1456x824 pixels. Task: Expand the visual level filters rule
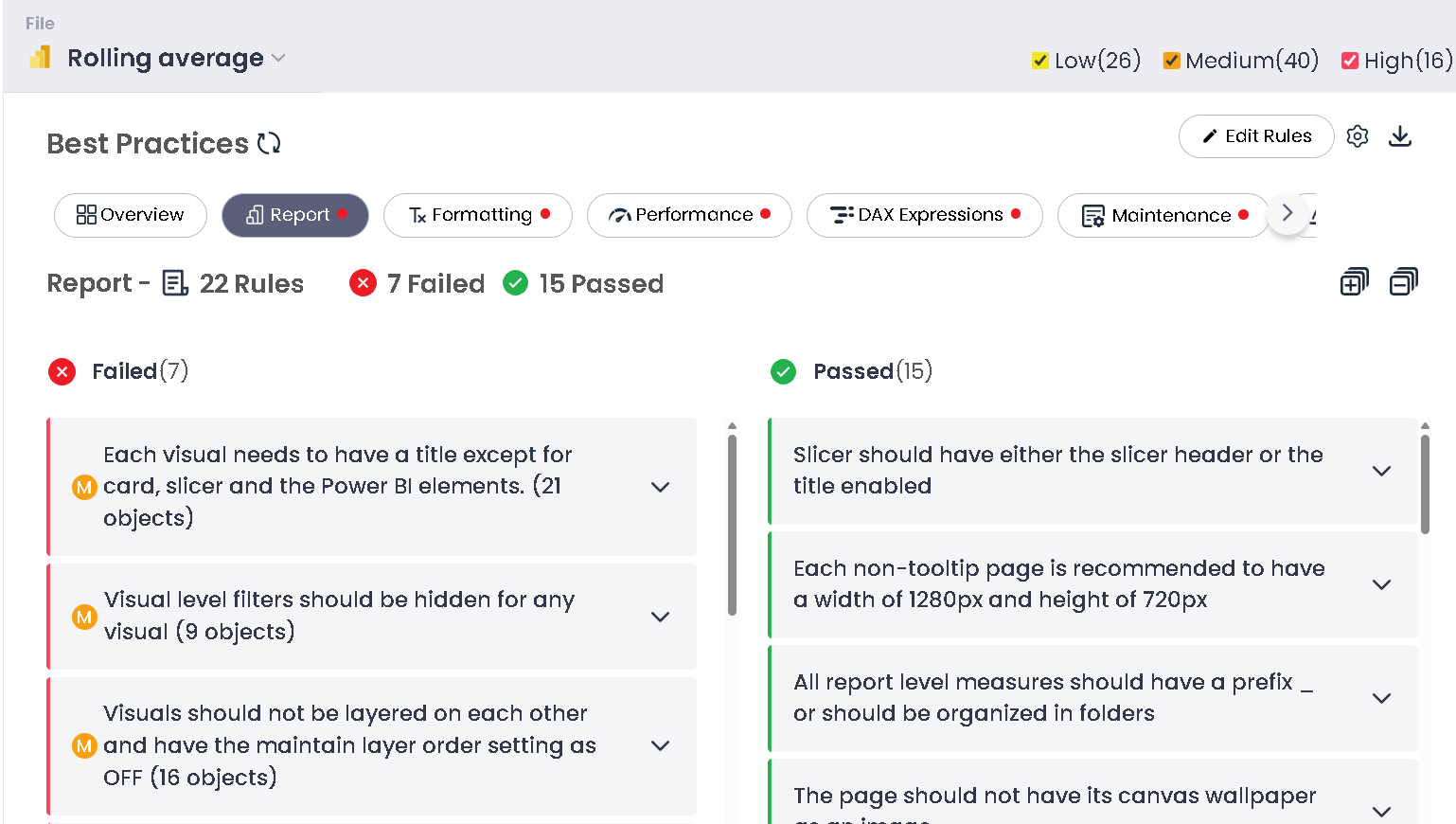660,617
